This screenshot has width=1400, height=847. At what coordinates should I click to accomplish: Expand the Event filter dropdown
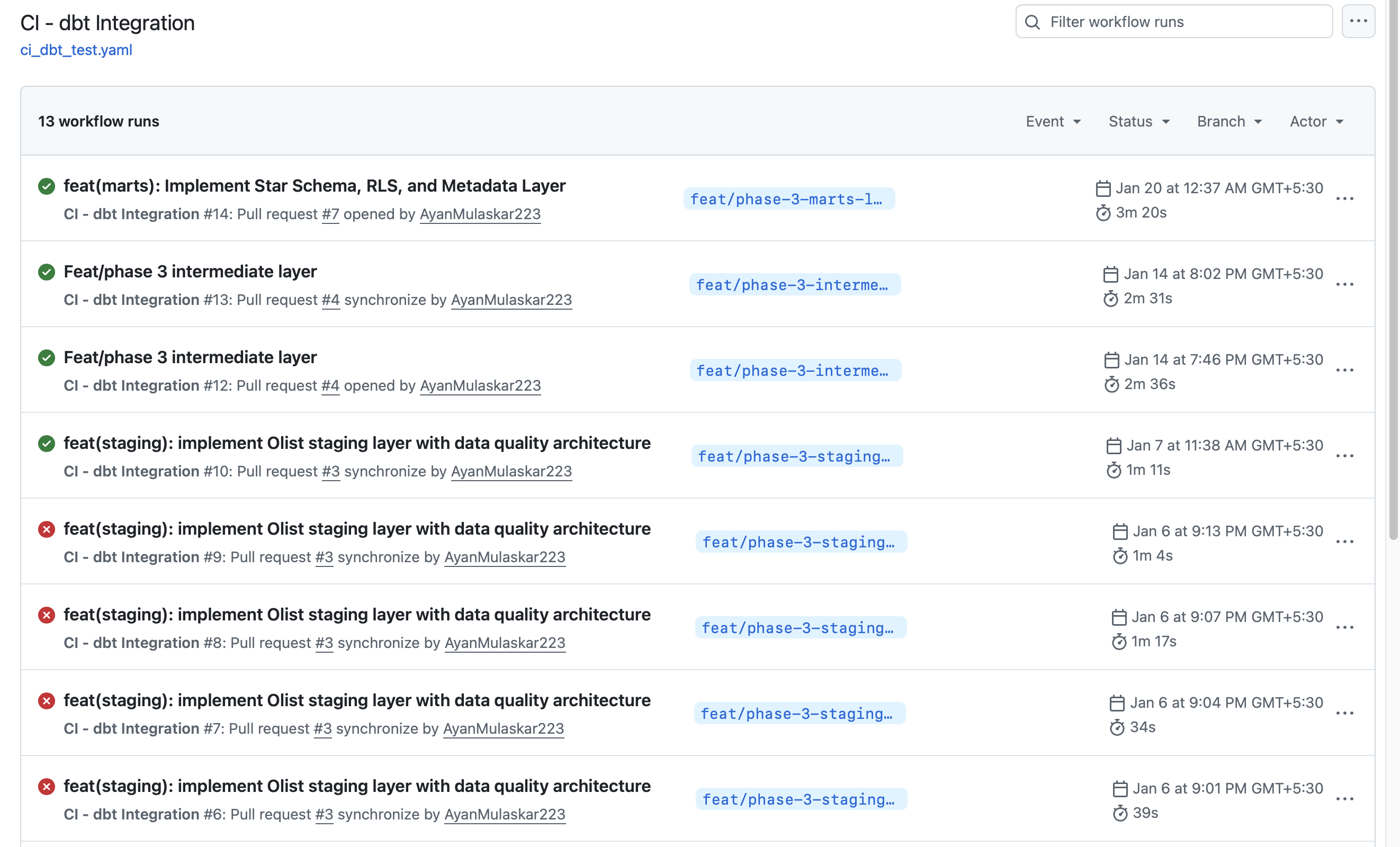pyautogui.click(x=1053, y=122)
